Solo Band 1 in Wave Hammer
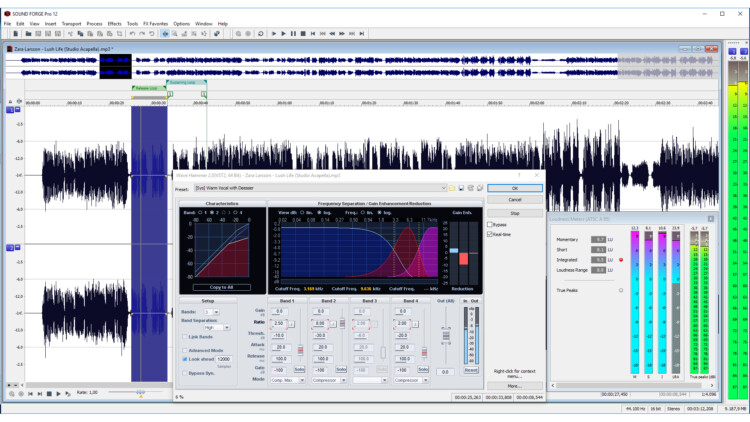Image resolution: width=750 pixels, height=422 pixels. [301, 370]
